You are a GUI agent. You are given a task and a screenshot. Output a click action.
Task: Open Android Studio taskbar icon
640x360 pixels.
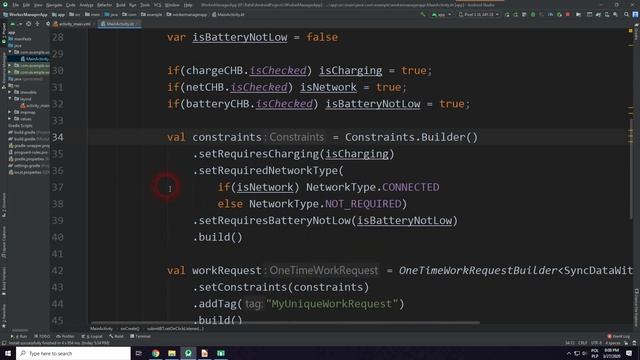coord(188,353)
